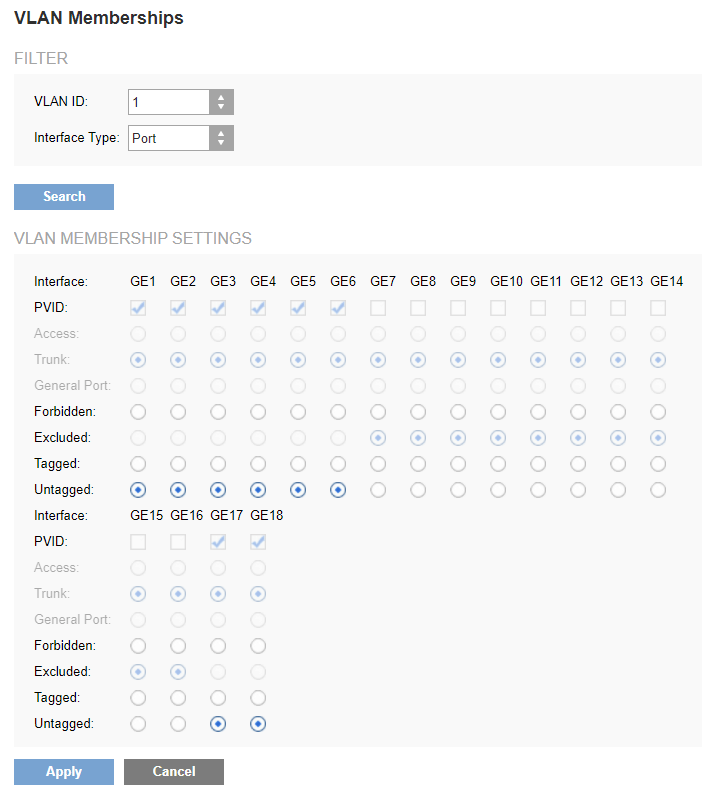Select Tagged radio for GE18

258,698
